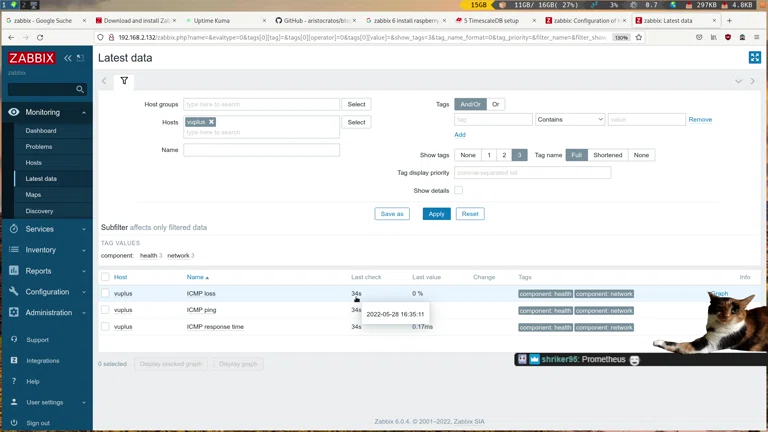768x432 pixels.
Task: Open the Problems menu item
Action: tap(39, 146)
